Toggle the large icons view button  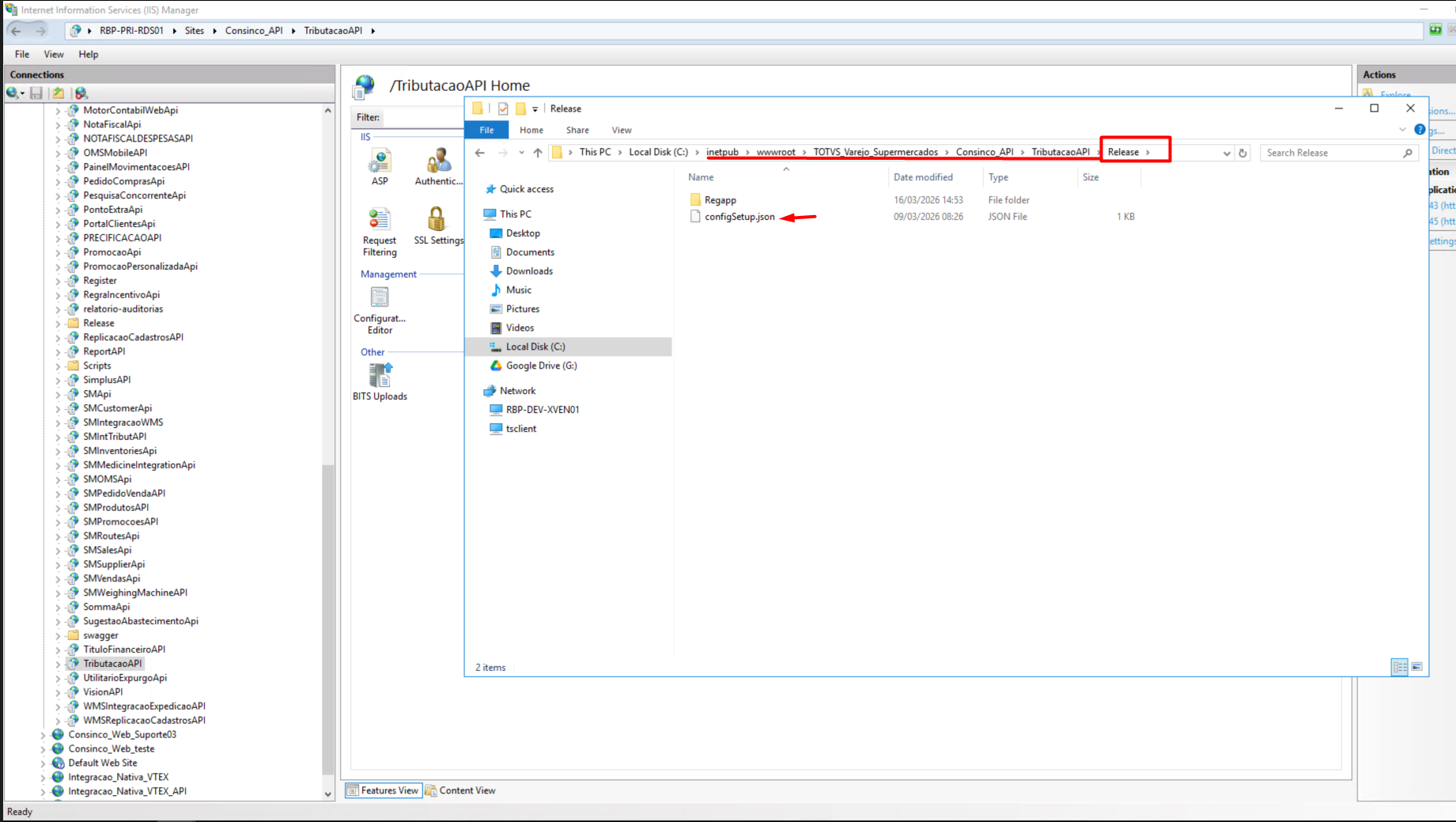pyautogui.click(x=1417, y=667)
